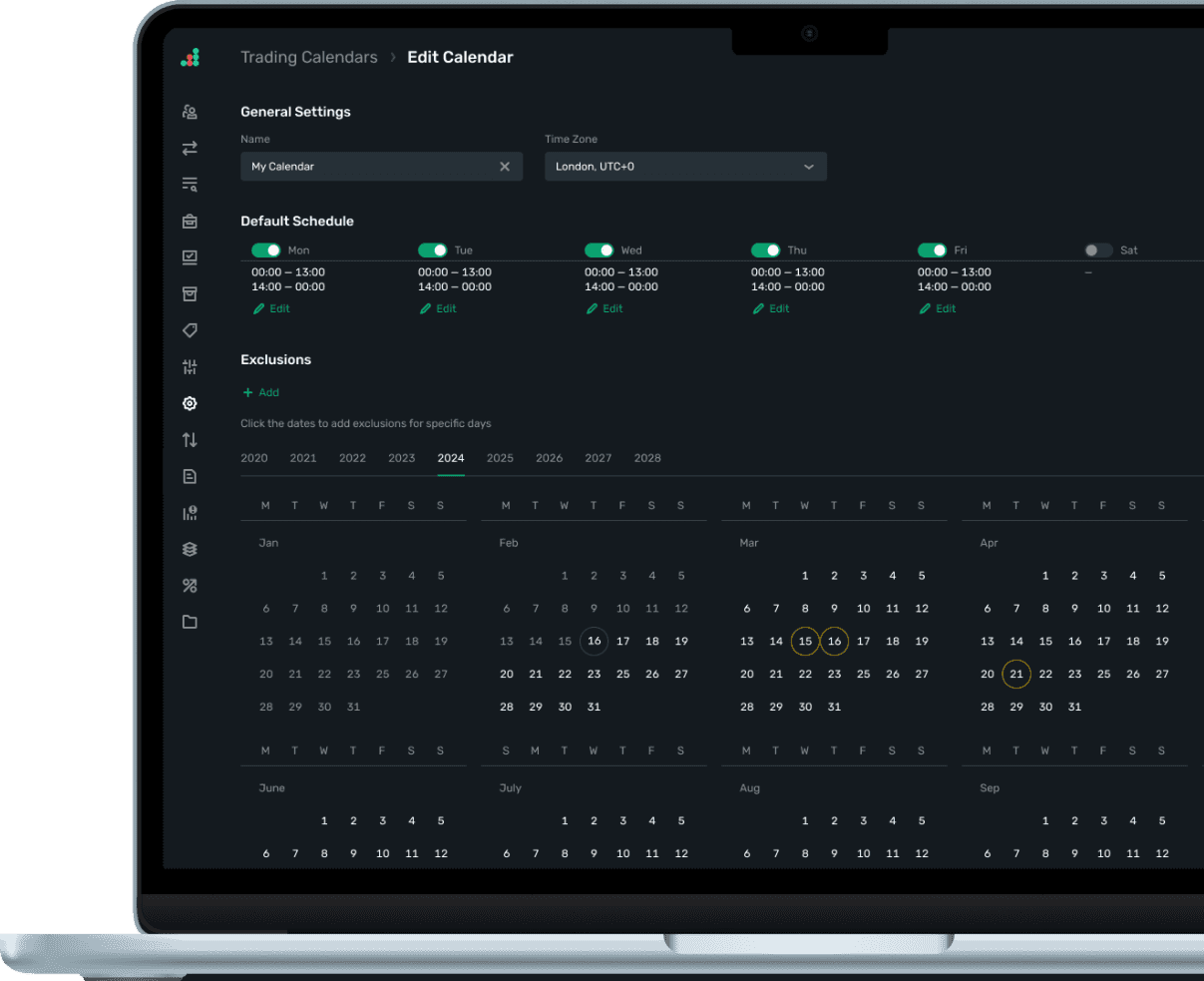1204x981 pixels.
Task: Disable the Monday schedule toggle
Action: pos(266,250)
